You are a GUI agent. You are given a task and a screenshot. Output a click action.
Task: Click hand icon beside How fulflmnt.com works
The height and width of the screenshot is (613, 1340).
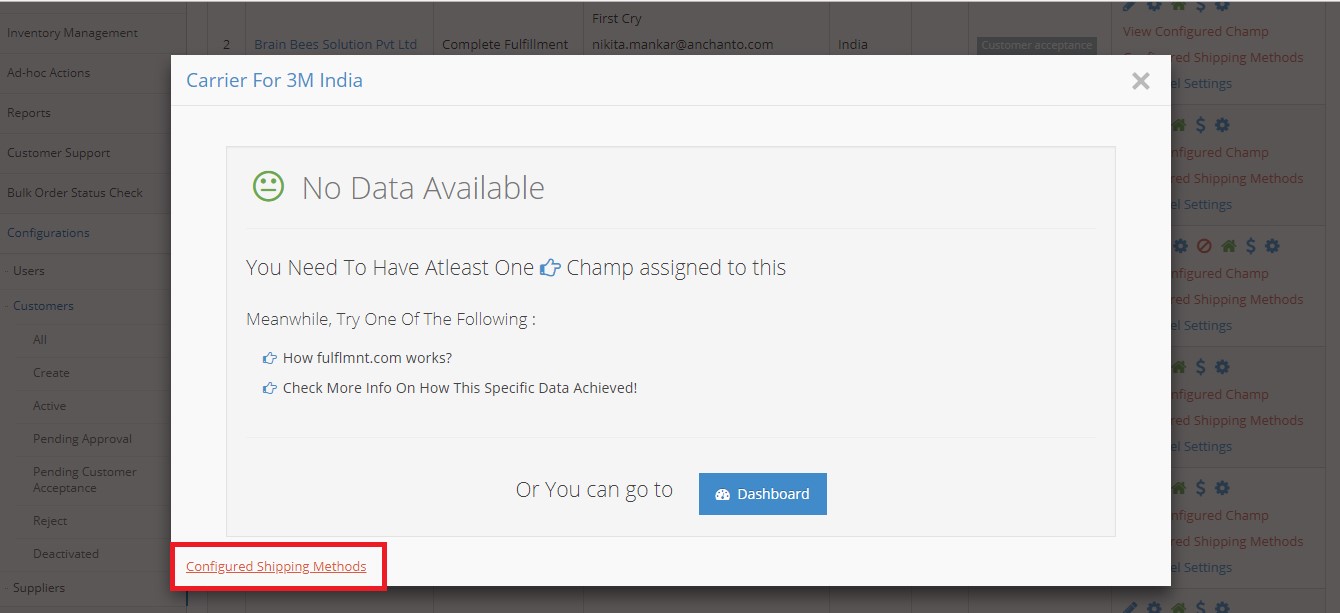pyautogui.click(x=269, y=358)
